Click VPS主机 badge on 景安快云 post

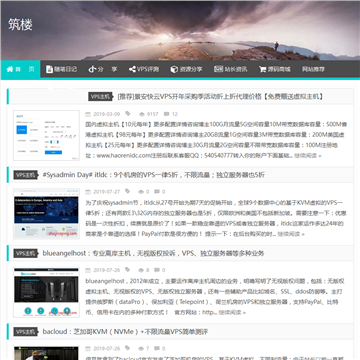pyautogui.click(x=100, y=97)
